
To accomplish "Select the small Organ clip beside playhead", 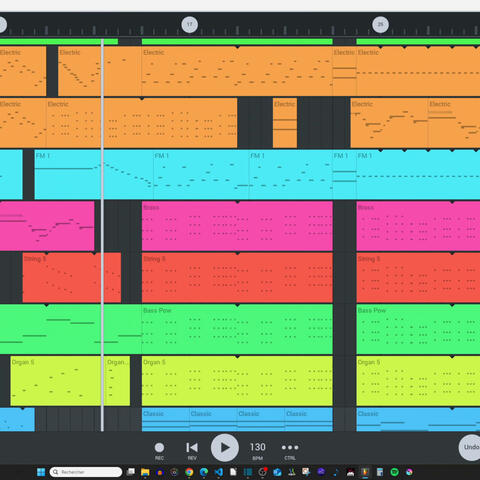I will (x=117, y=381).
